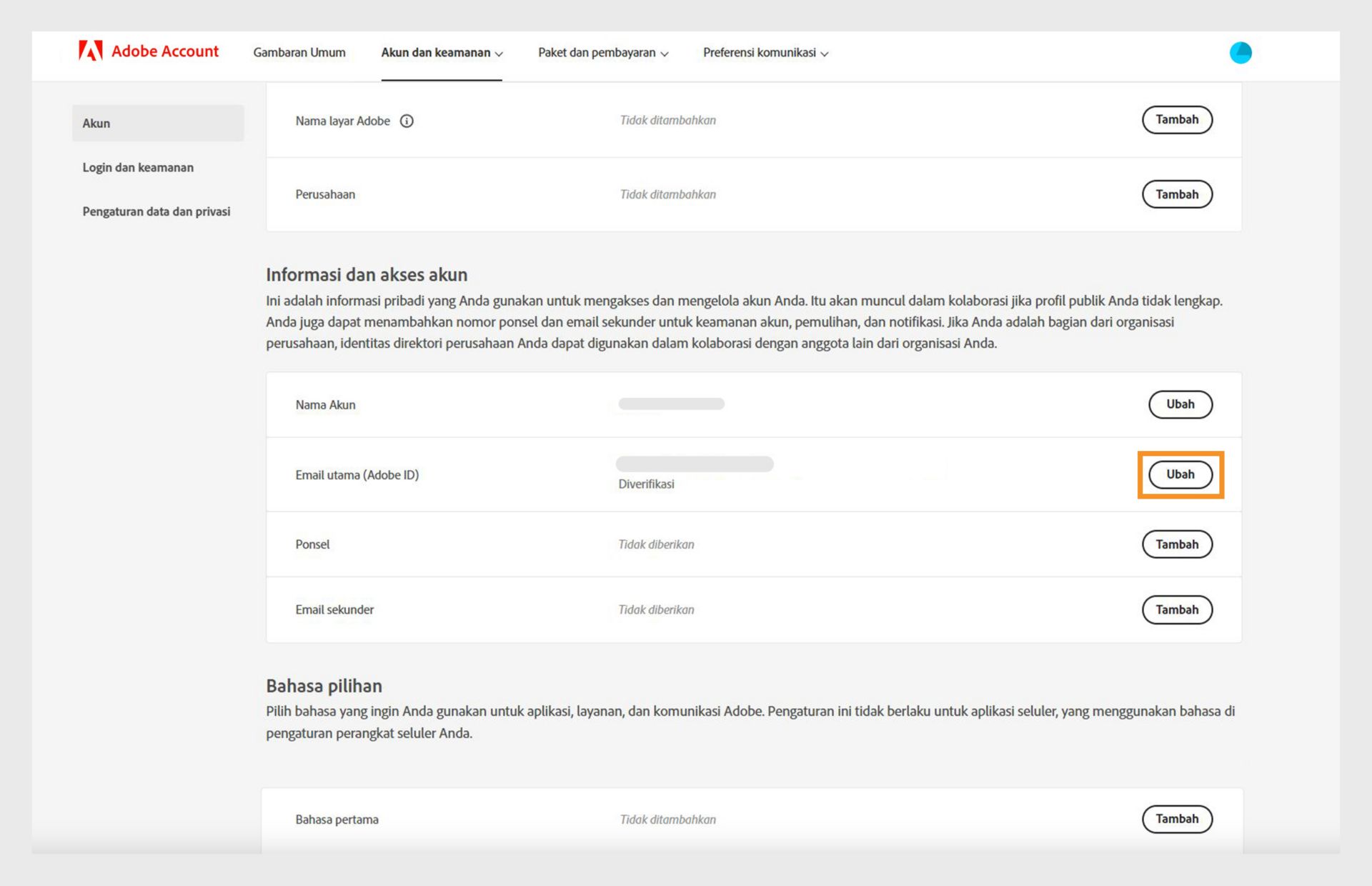Viewport: 1372px width, 886px height.
Task: Click the blurred primary email value
Action: pyautogui.click(x=694, y=464)
